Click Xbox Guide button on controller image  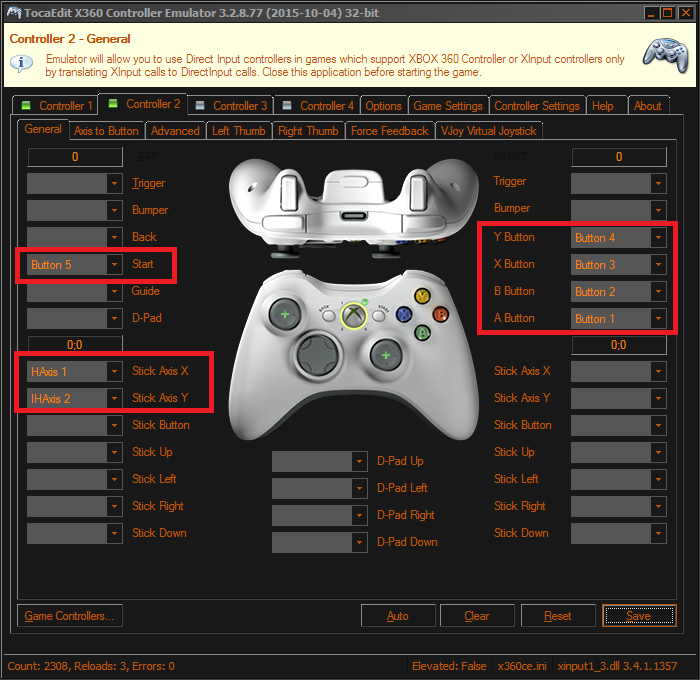point(354,315)
